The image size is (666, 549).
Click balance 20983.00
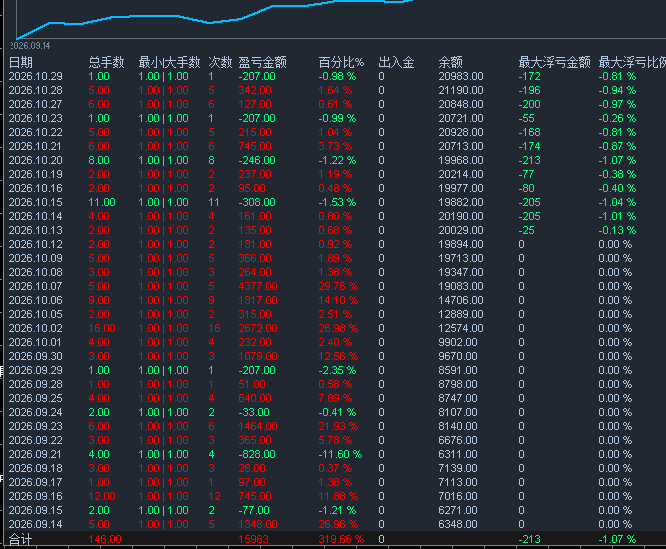tap(460, 76)
